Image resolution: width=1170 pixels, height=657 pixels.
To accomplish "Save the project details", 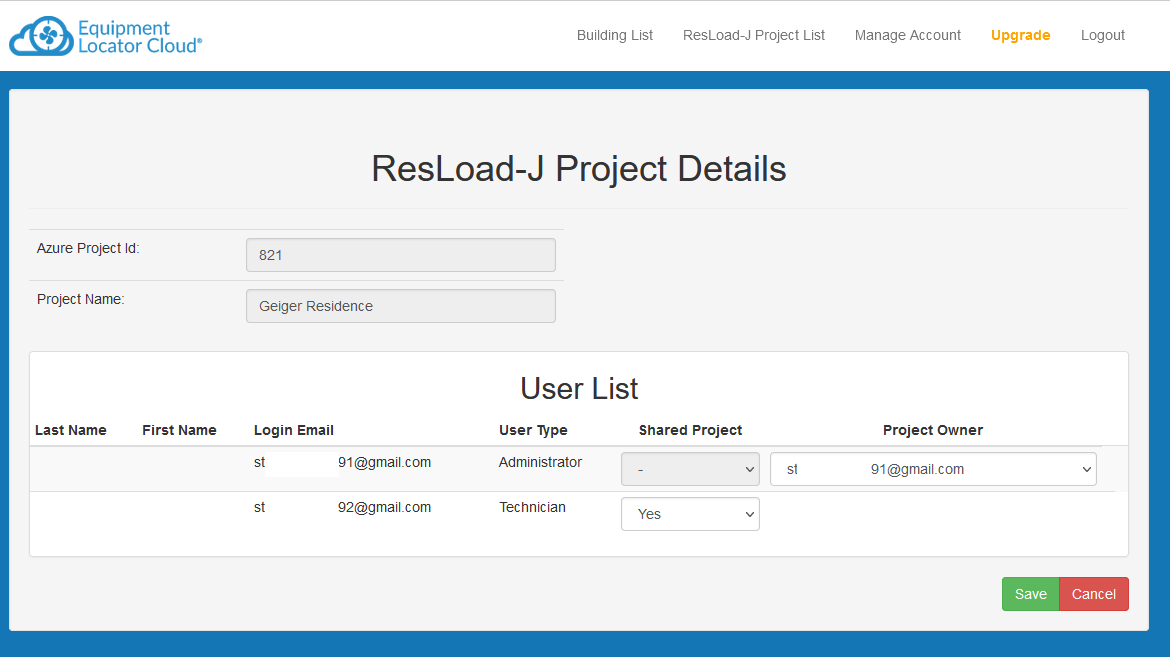I will pyautogui.click(x=1030, y=594).
